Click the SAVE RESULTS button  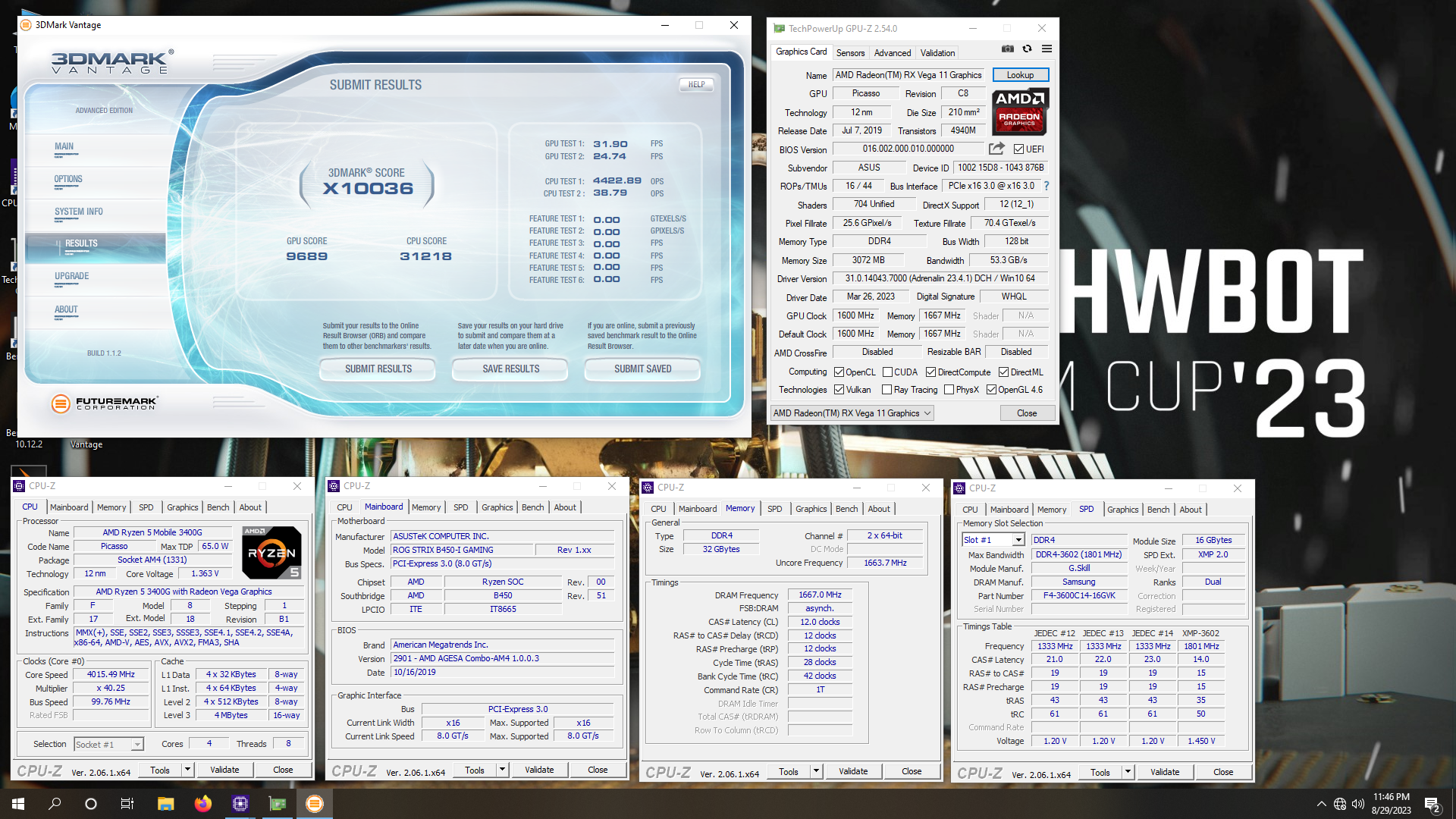pos(511,369)
